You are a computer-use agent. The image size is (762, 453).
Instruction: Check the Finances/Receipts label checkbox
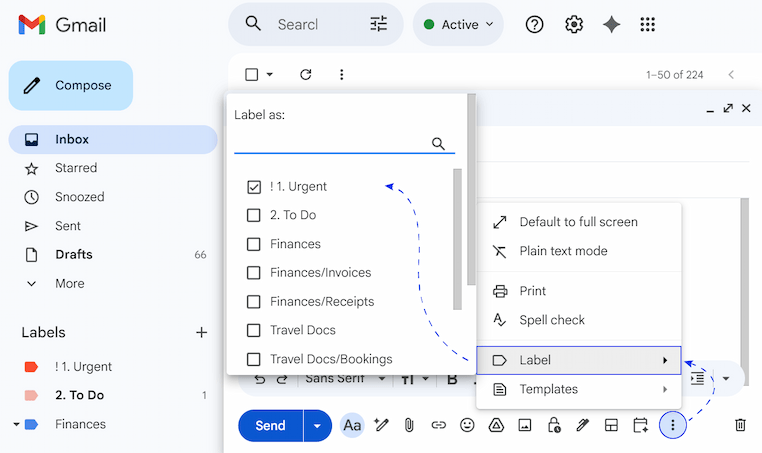tap(254, 302)
